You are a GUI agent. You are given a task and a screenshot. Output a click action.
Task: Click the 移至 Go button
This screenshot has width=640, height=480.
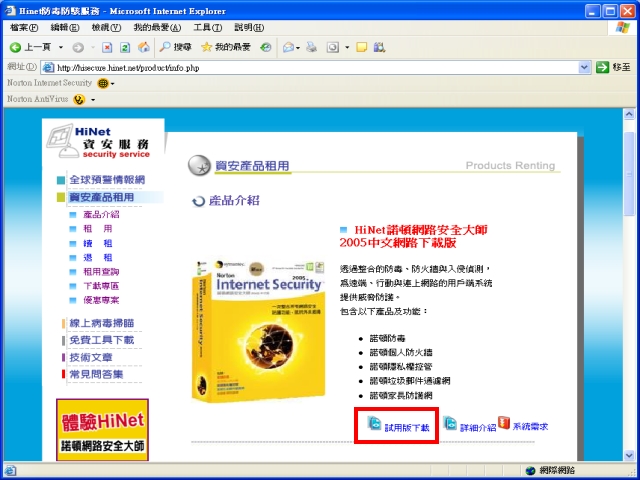click(613, 67)
